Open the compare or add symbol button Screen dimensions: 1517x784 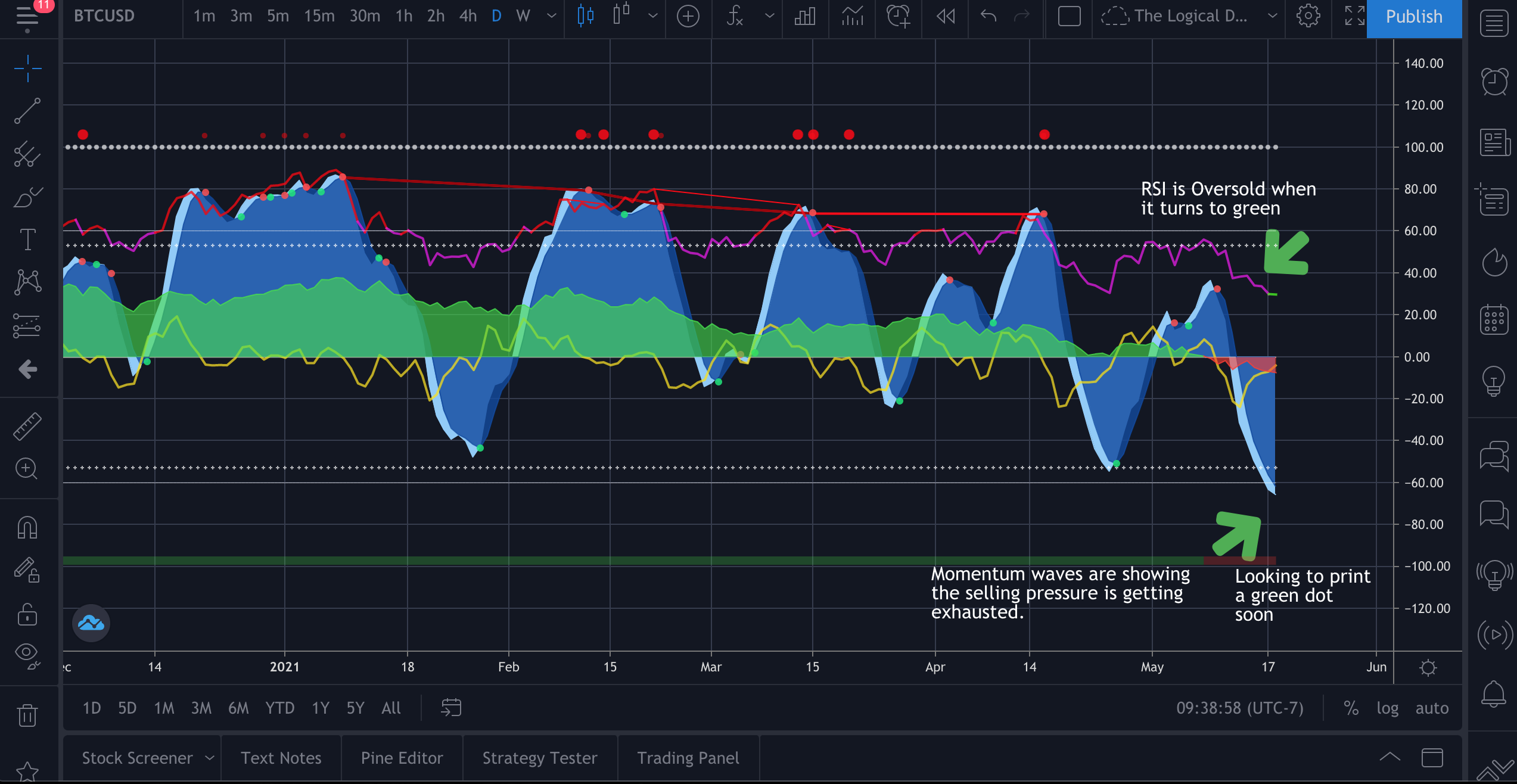688,16
